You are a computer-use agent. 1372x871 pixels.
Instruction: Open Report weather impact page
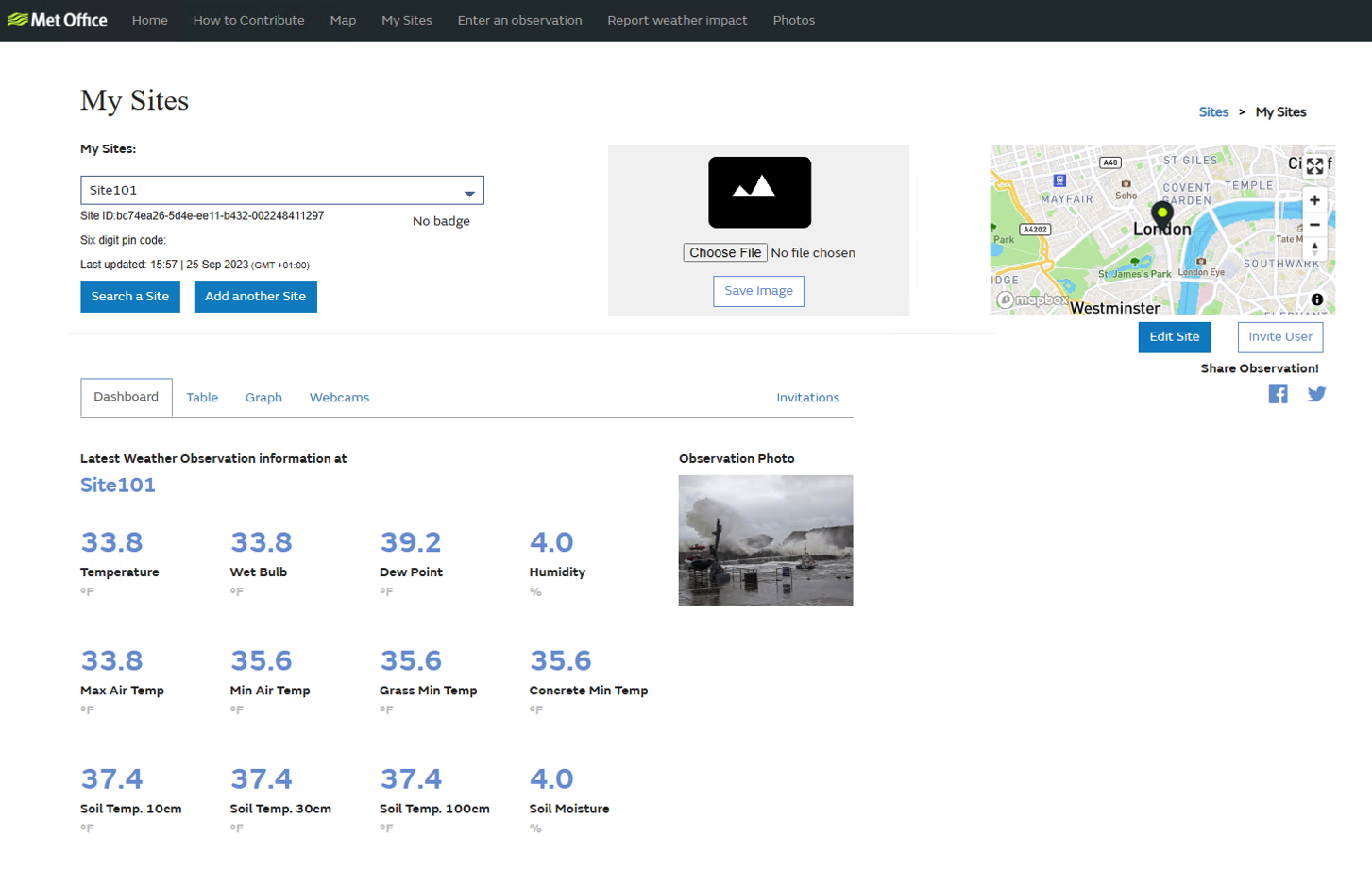pos(677,20)
